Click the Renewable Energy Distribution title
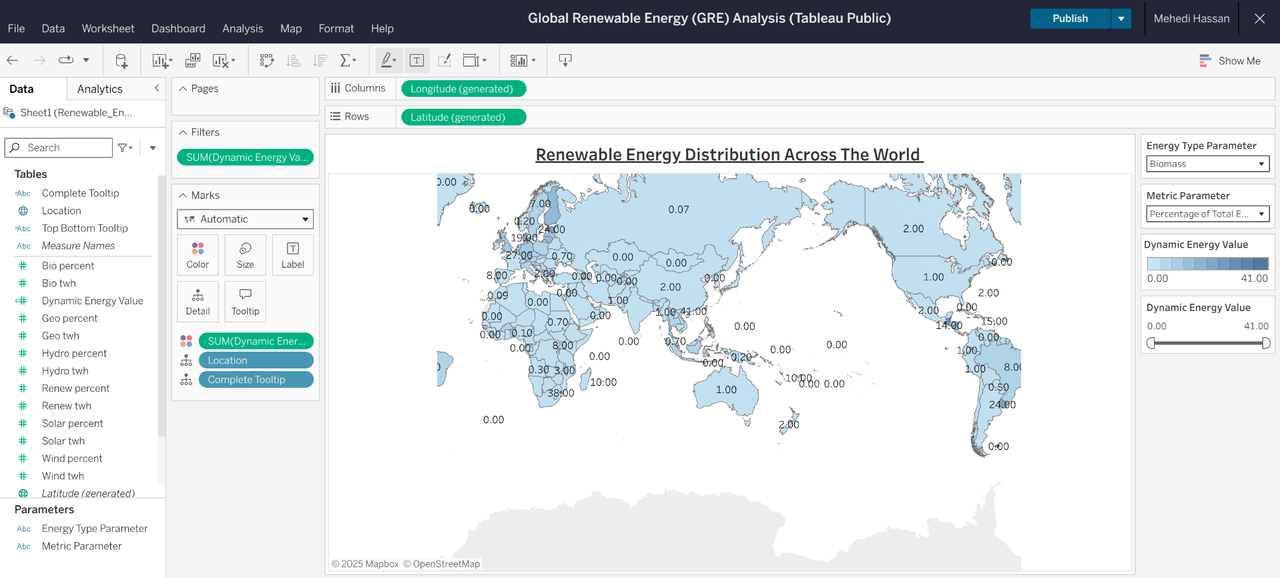This screenshot has width=1280, height=578. tap(729, 155)
